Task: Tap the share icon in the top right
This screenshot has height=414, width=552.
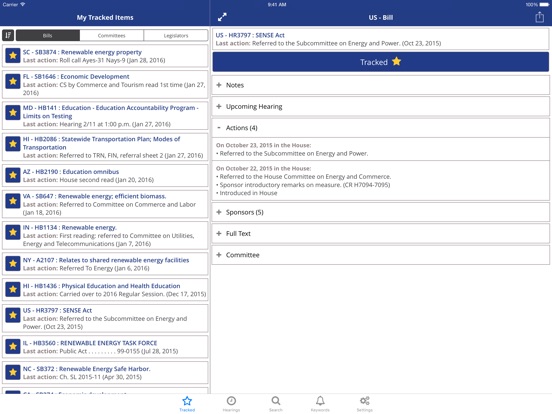Action: click(x=539, y=17)
